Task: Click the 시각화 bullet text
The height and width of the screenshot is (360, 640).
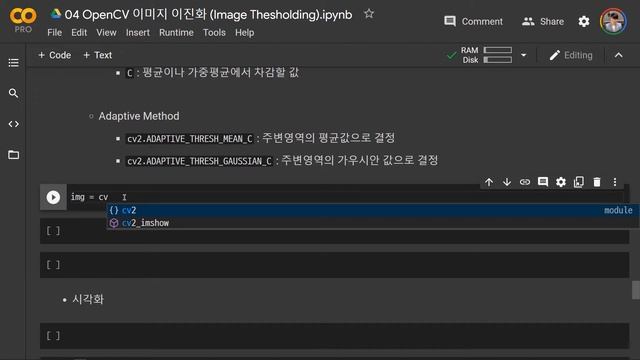Action: 88,299
